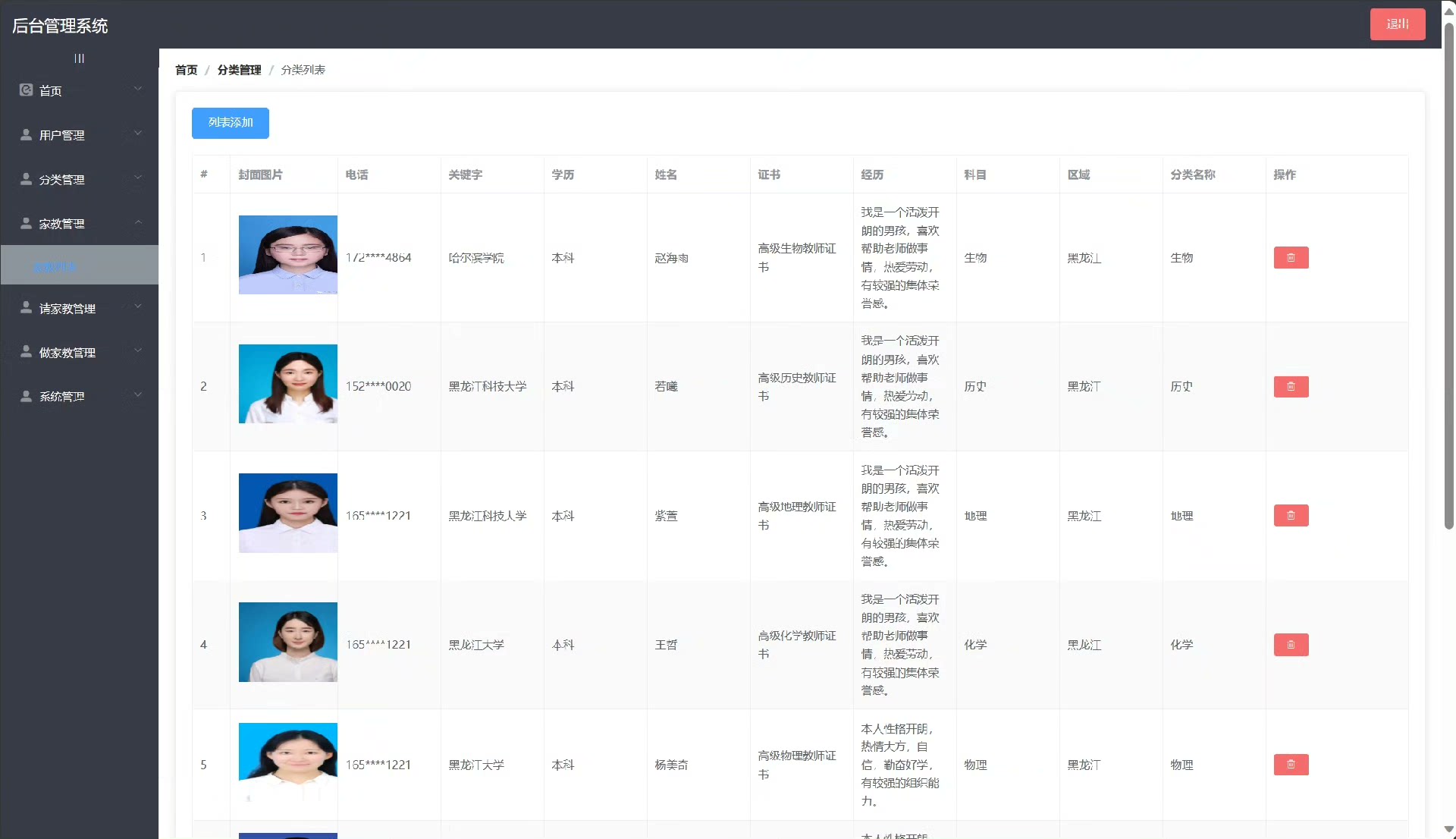1456x839 pixels.
Task: Expand the 请家教管理 chevron
Action: coord(138,306)
